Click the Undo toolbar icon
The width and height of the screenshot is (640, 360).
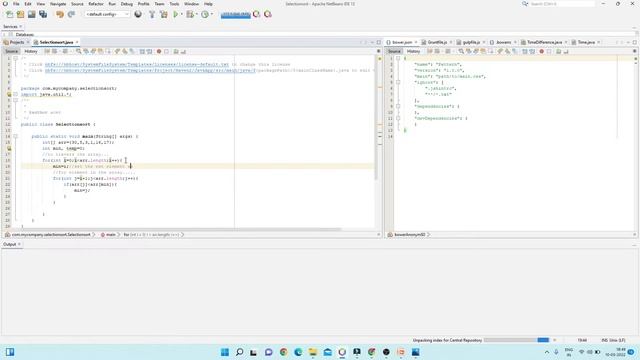tap(60, 14)
